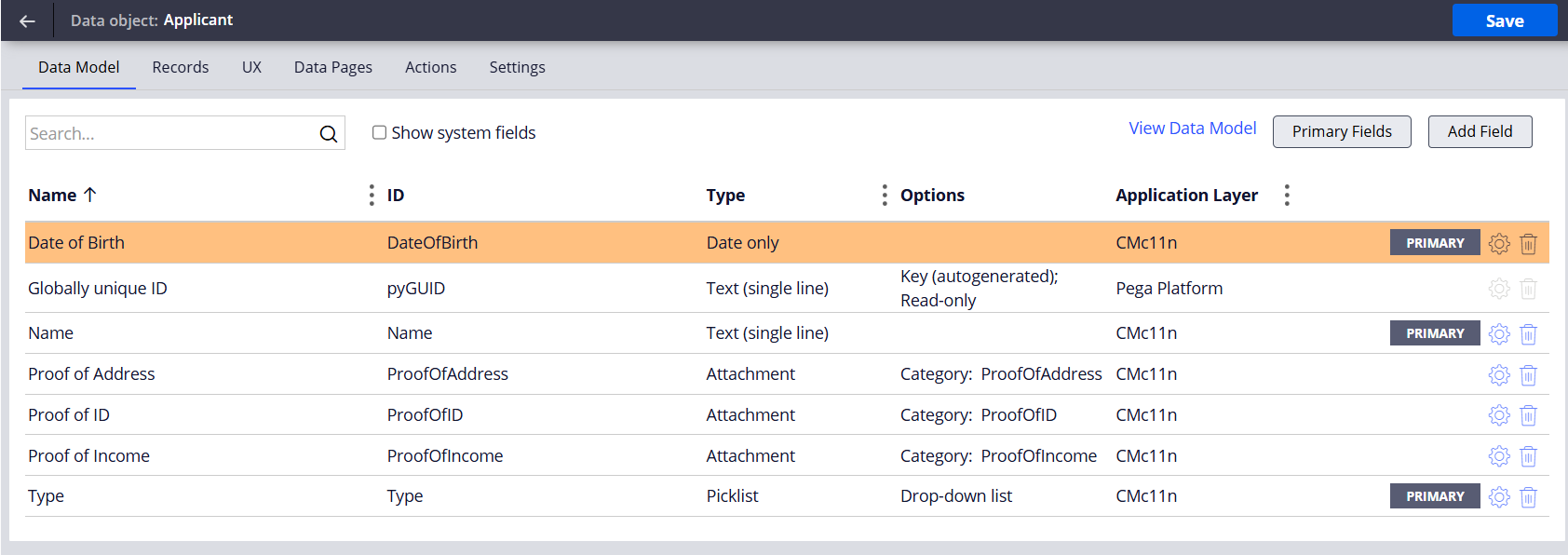The height and width of the screenshot is (555, 1568).
Task: Open settings gear for Date of Birth
Action: tap(1498, 243)
